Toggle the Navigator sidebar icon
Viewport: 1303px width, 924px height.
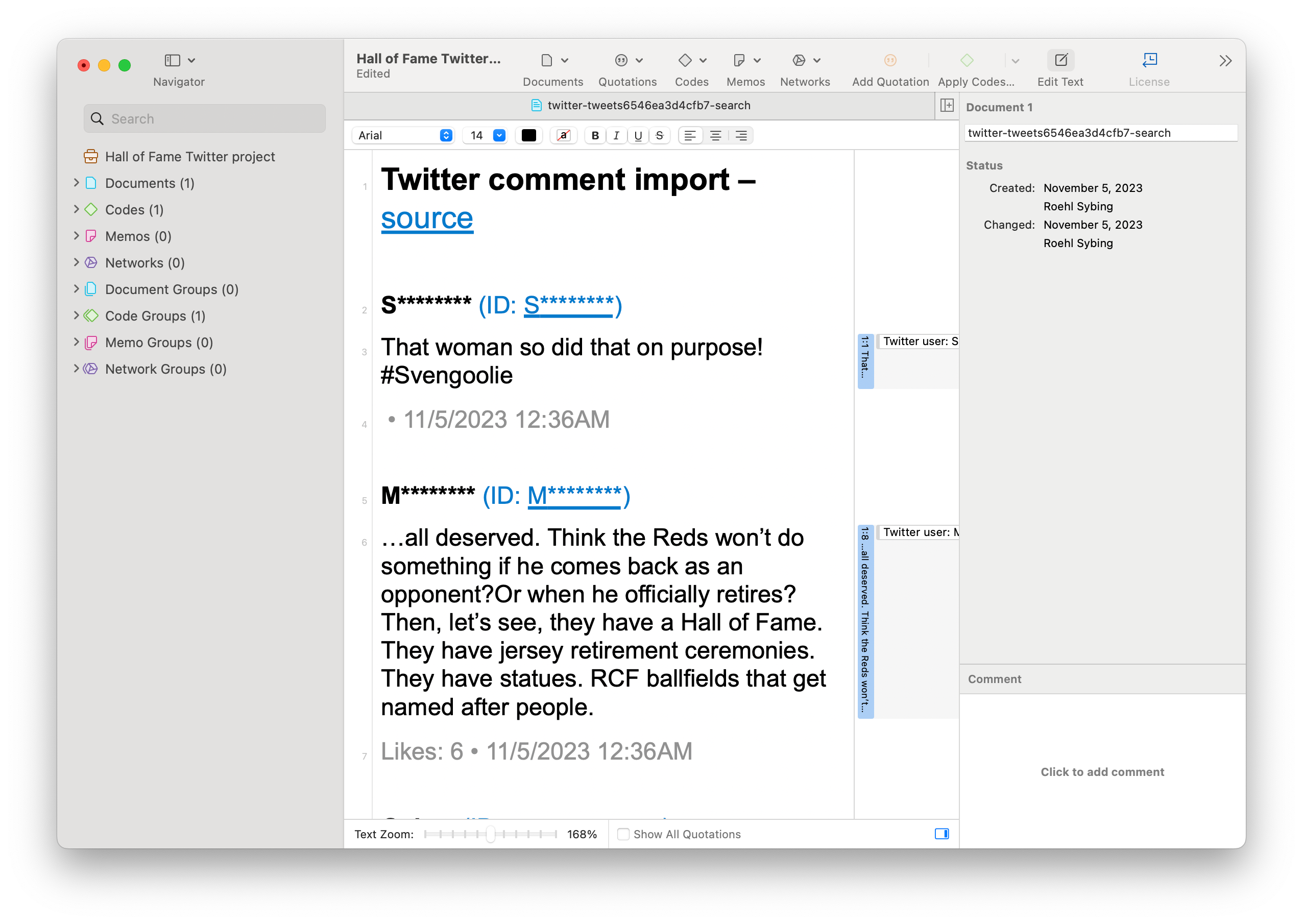(x=172, y=60)
